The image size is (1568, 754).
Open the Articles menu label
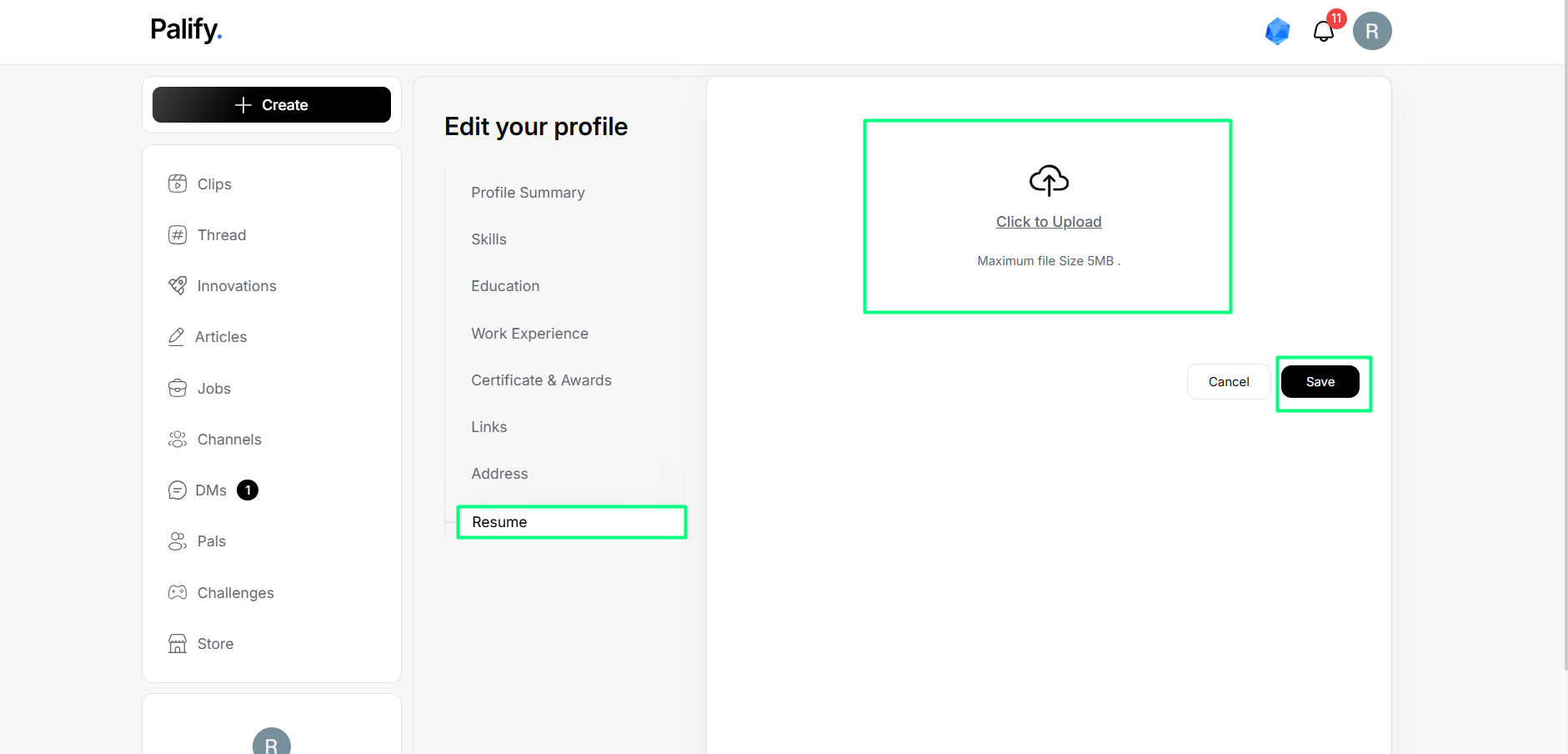pyautogui.click(x=221, y=337)
